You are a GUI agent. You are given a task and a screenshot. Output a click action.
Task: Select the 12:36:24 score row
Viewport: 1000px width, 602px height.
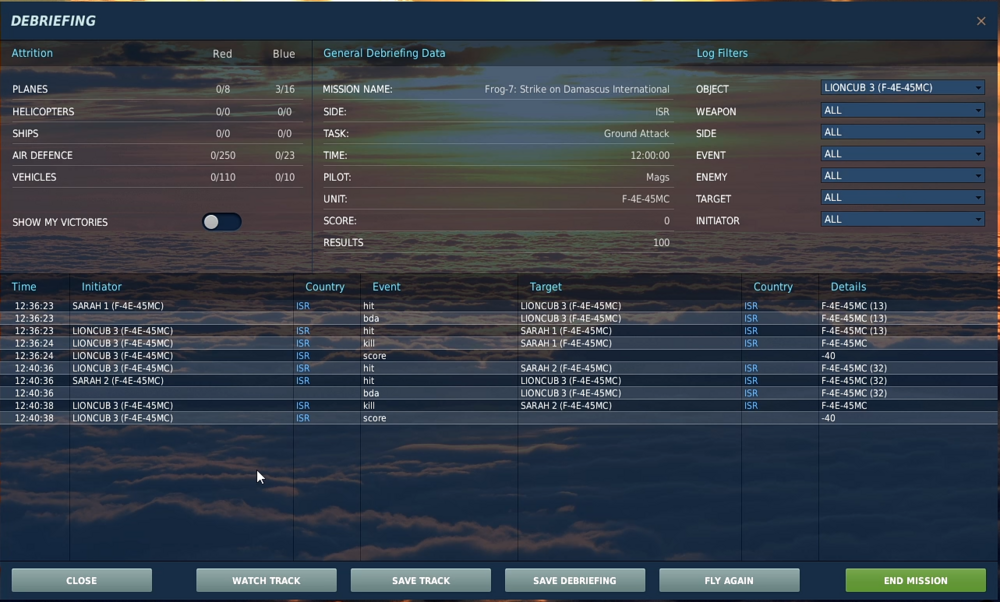click(499, 356)
